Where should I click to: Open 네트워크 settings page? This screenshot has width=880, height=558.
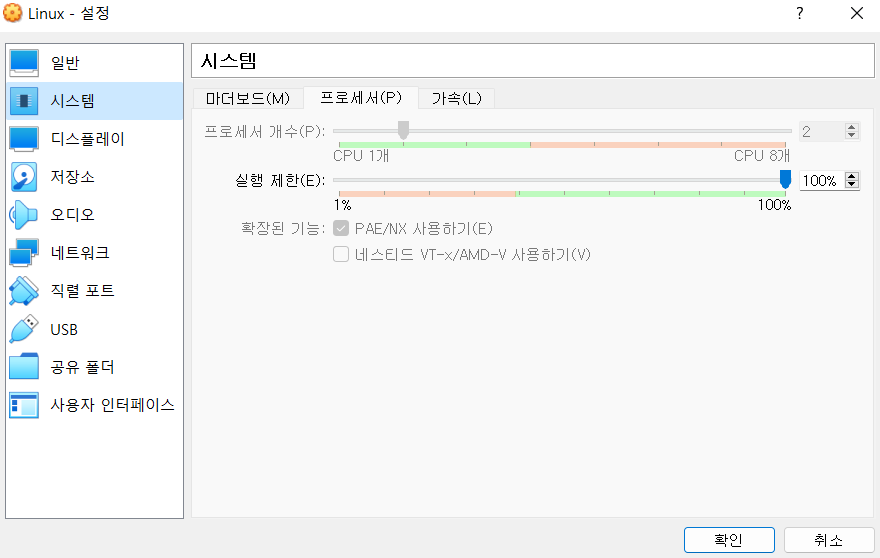pyautogui.click(x=94, y=253)
